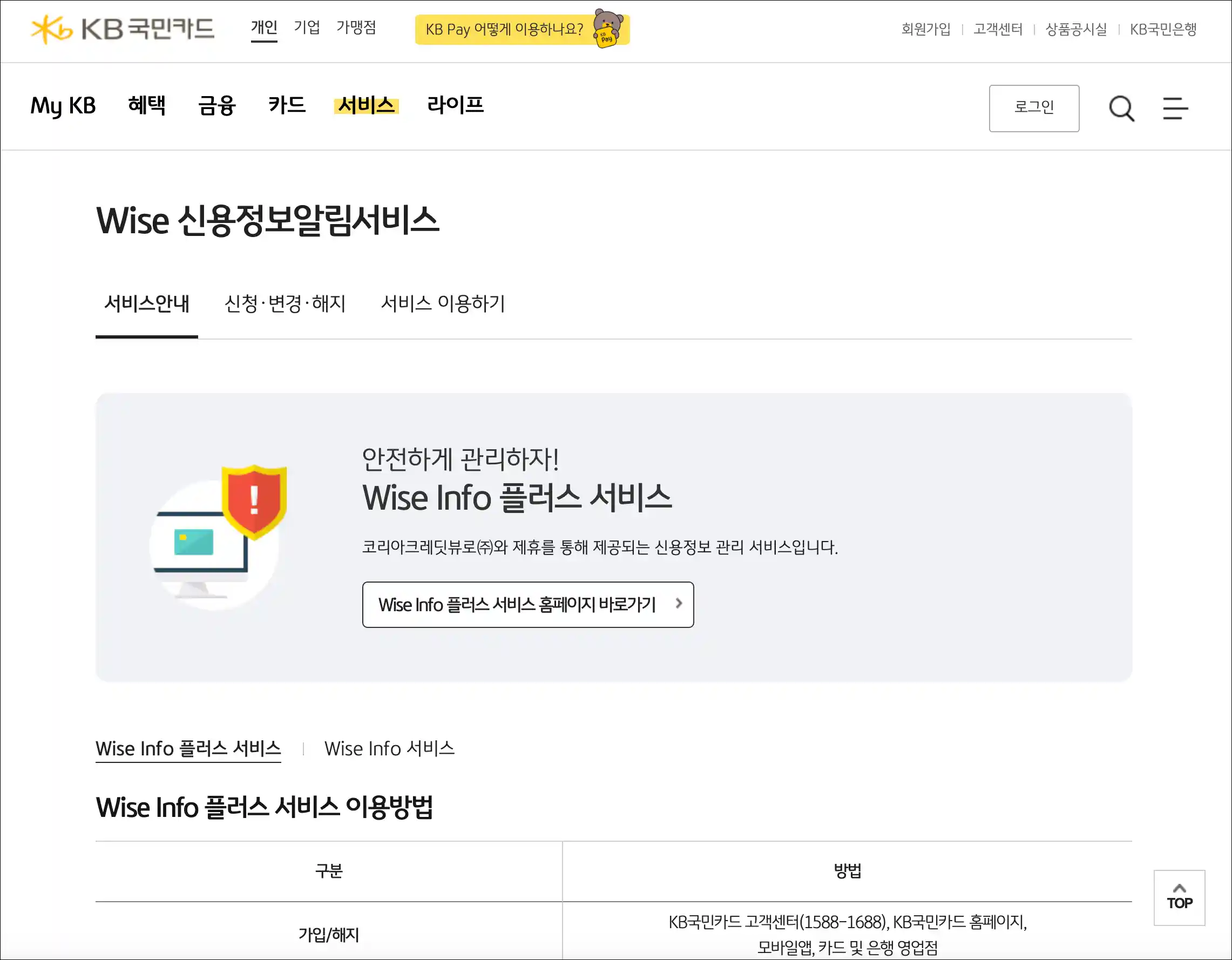Select the 개인 tab
The height and width of the screenshot is (960, 1232).
(x=264, y=27)
